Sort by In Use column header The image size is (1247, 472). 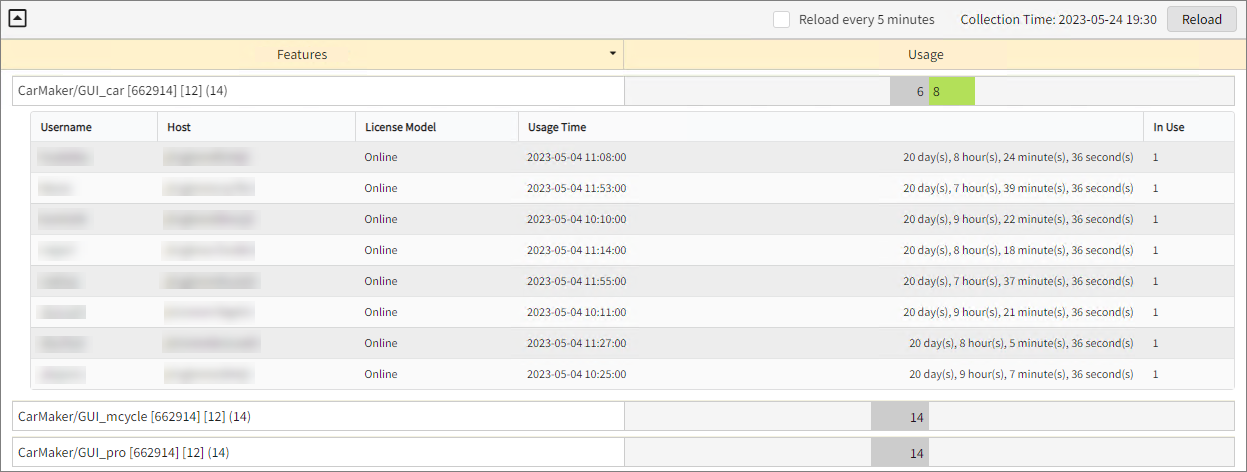1188,127
